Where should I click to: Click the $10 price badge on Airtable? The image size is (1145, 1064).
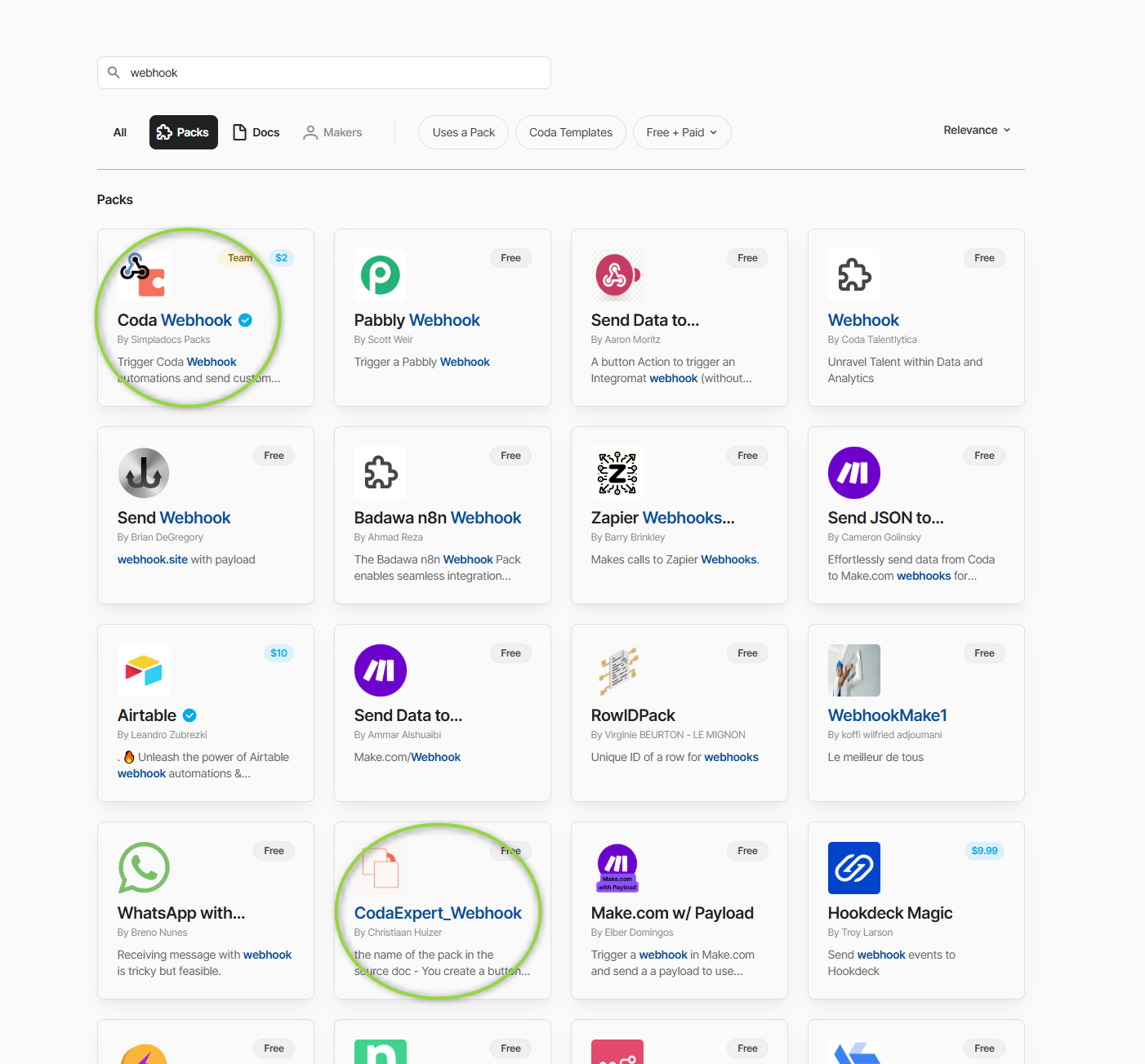(279, 653)
